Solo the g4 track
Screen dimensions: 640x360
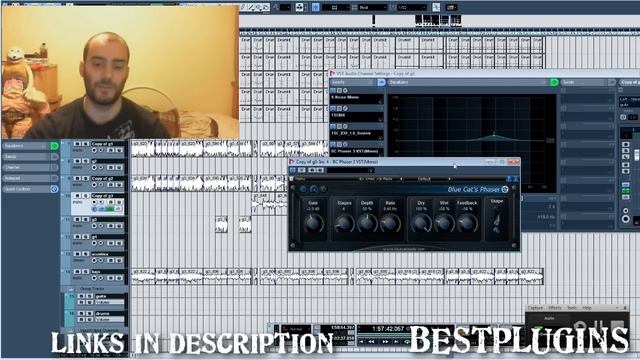(x=85, y=237)
